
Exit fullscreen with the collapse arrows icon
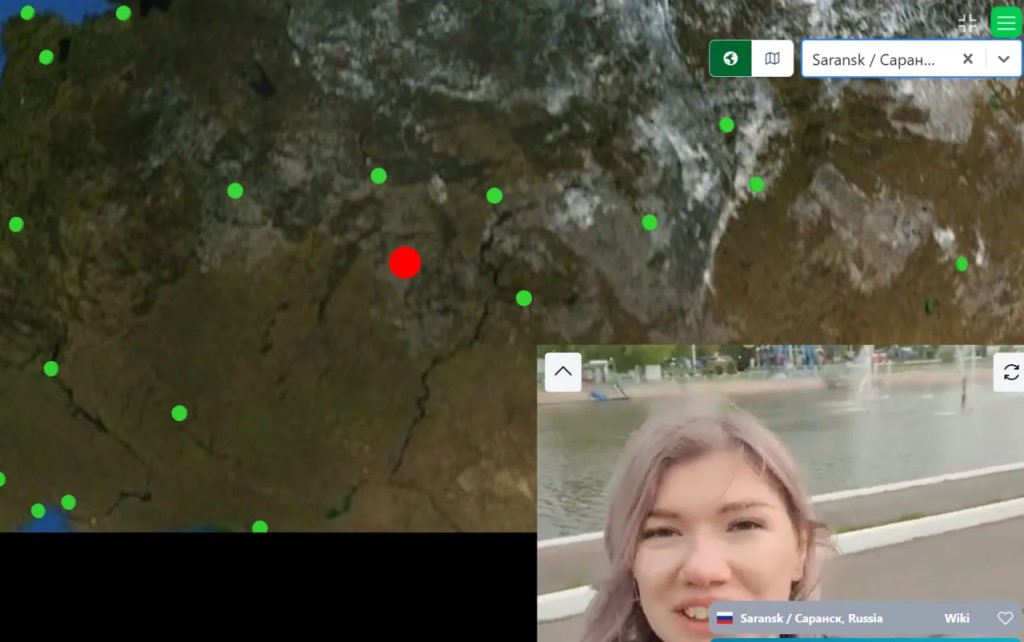[967, 24]
